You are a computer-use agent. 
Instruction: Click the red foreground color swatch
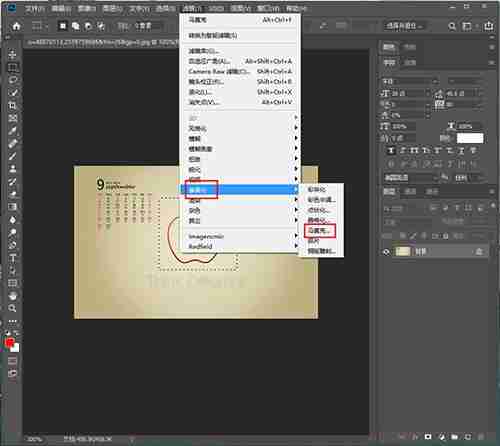pos(10,342)
